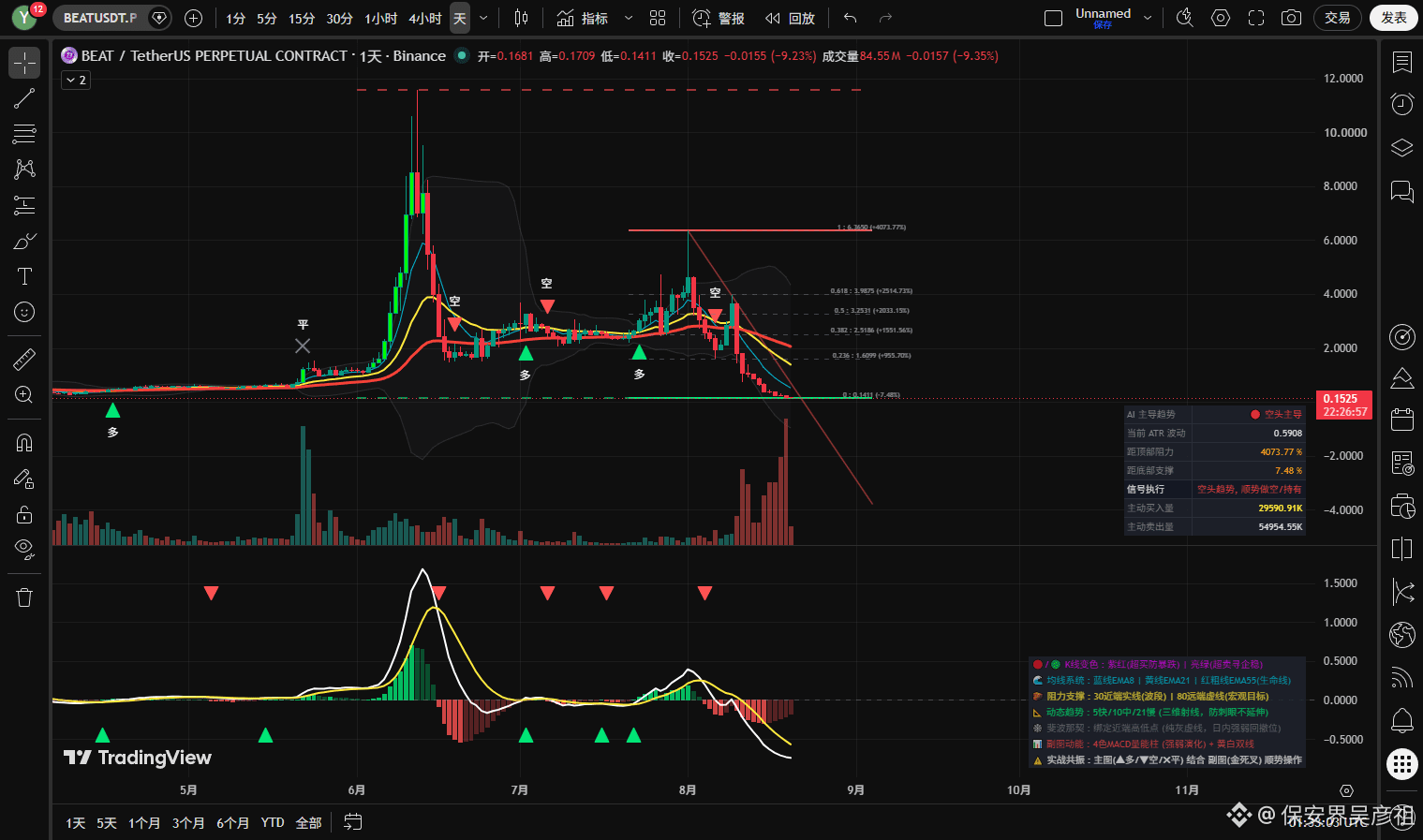Set the chart range to 5天
The width and height of the screenshot is (1423, 840).
pyautogui.click(x=107, y=823)
